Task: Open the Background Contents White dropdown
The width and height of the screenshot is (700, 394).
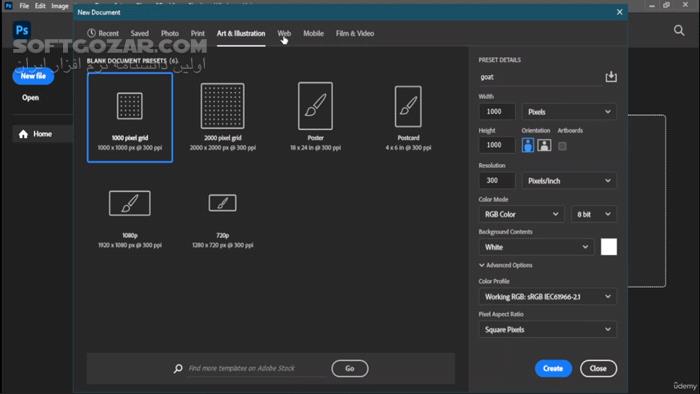Action: pos(536,247)
